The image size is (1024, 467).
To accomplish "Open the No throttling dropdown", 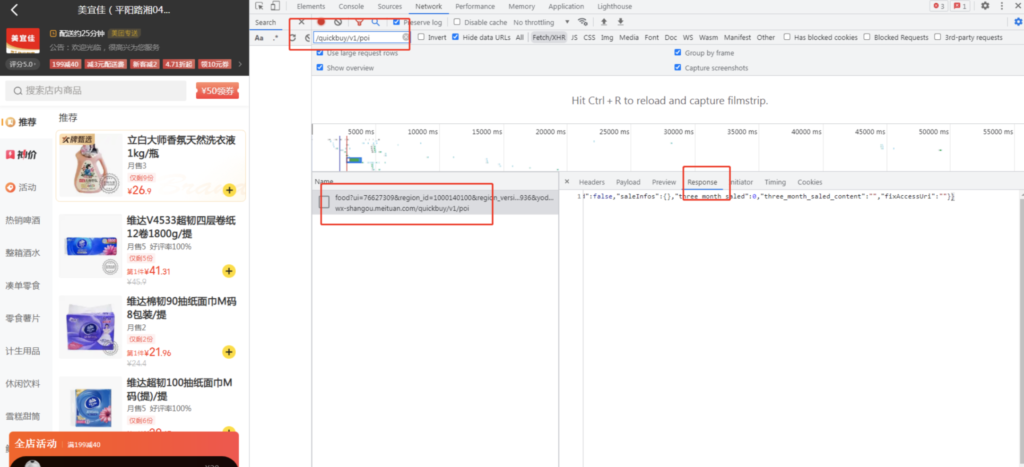I will coord(539,22).
